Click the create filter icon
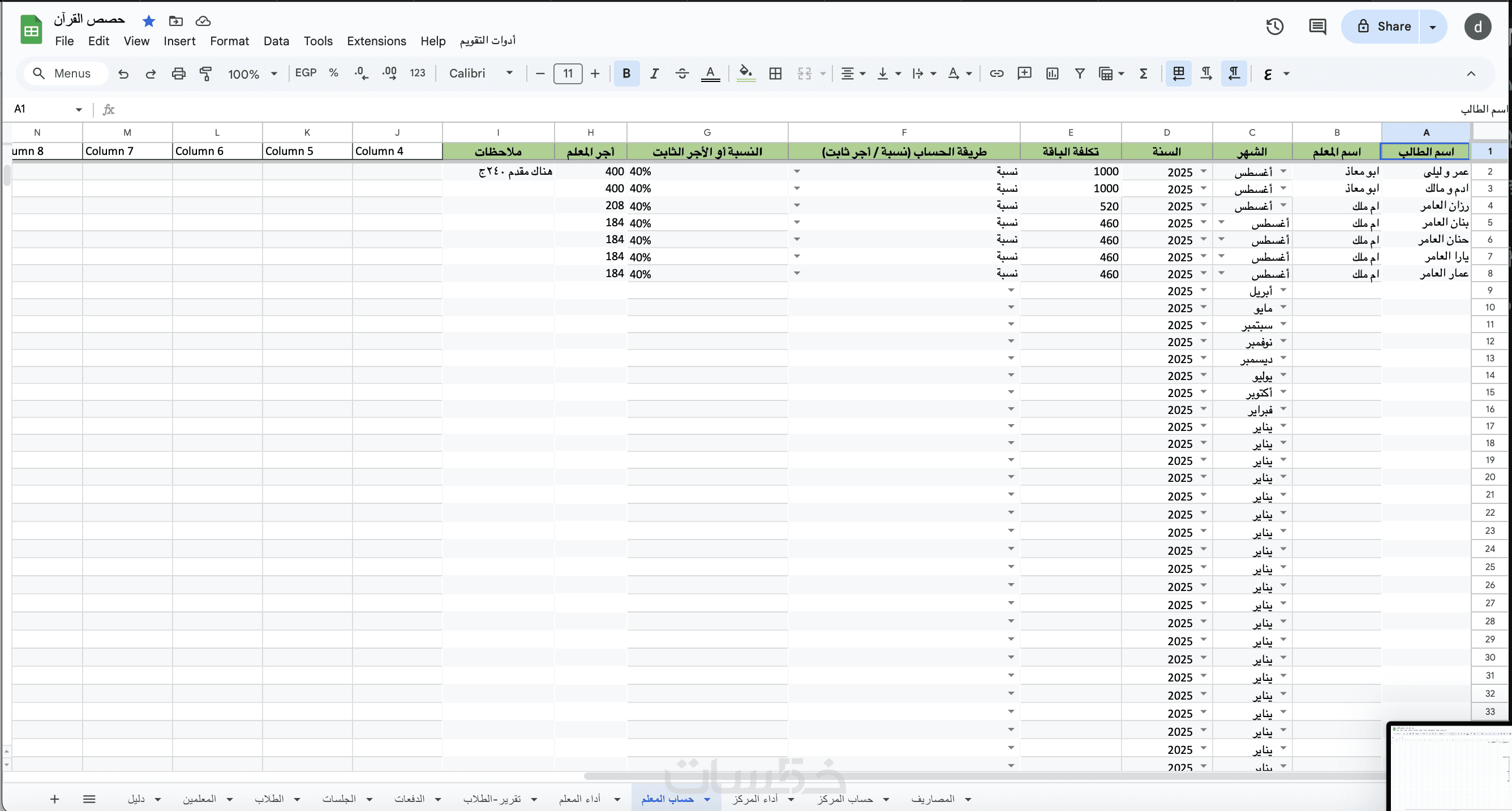The image size is (1512, 811). click(1079, 74)
